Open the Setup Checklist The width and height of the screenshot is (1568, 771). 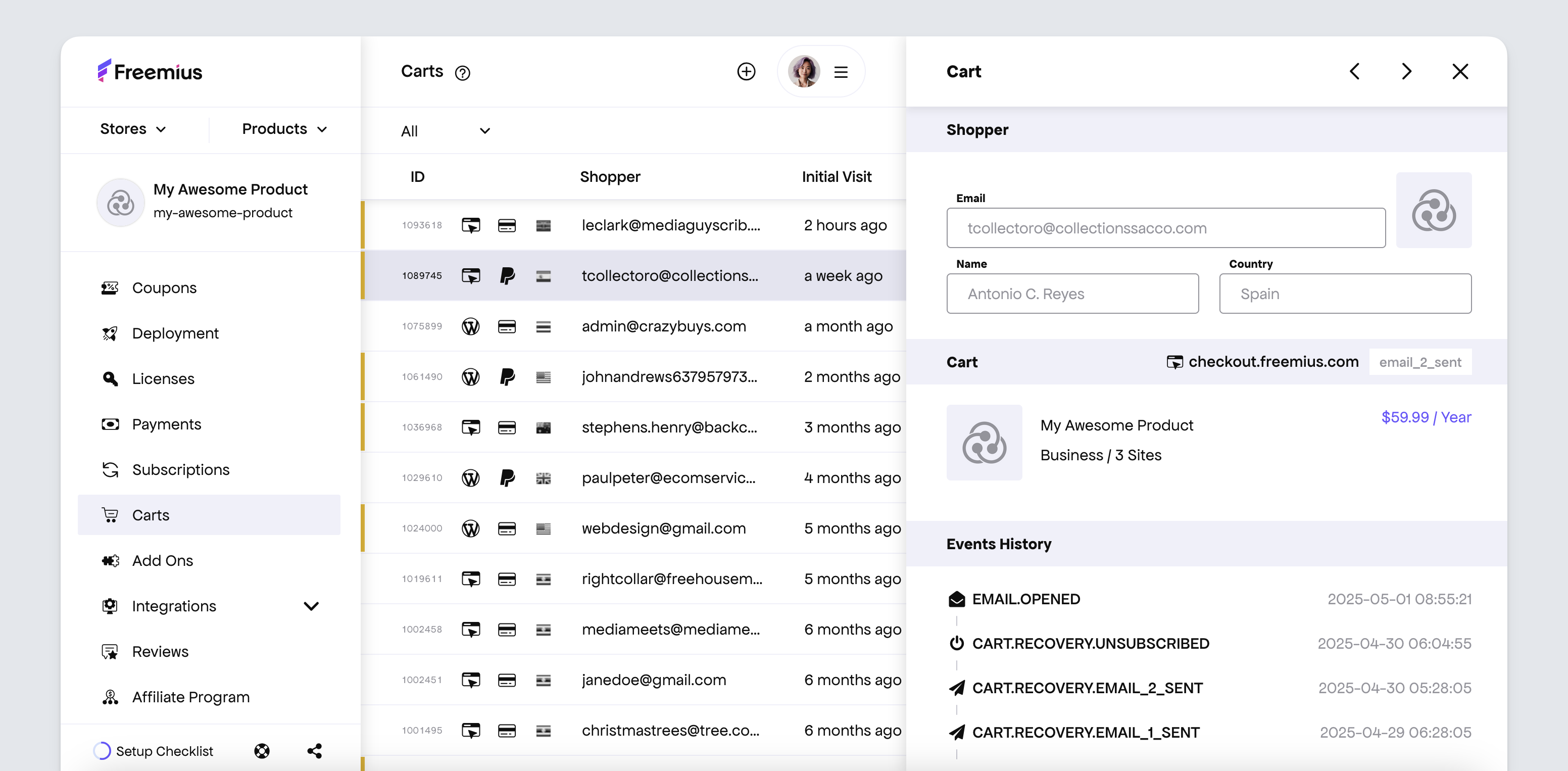click(154, 751)
